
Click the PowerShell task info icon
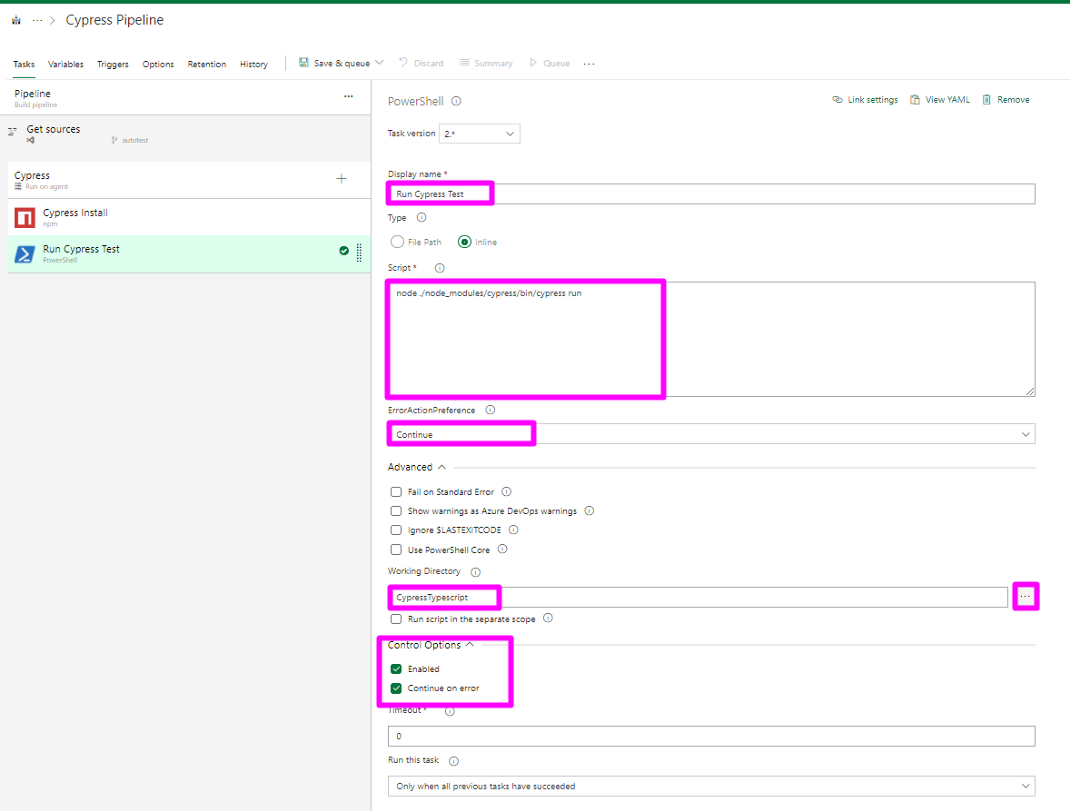tap(457, 101)
